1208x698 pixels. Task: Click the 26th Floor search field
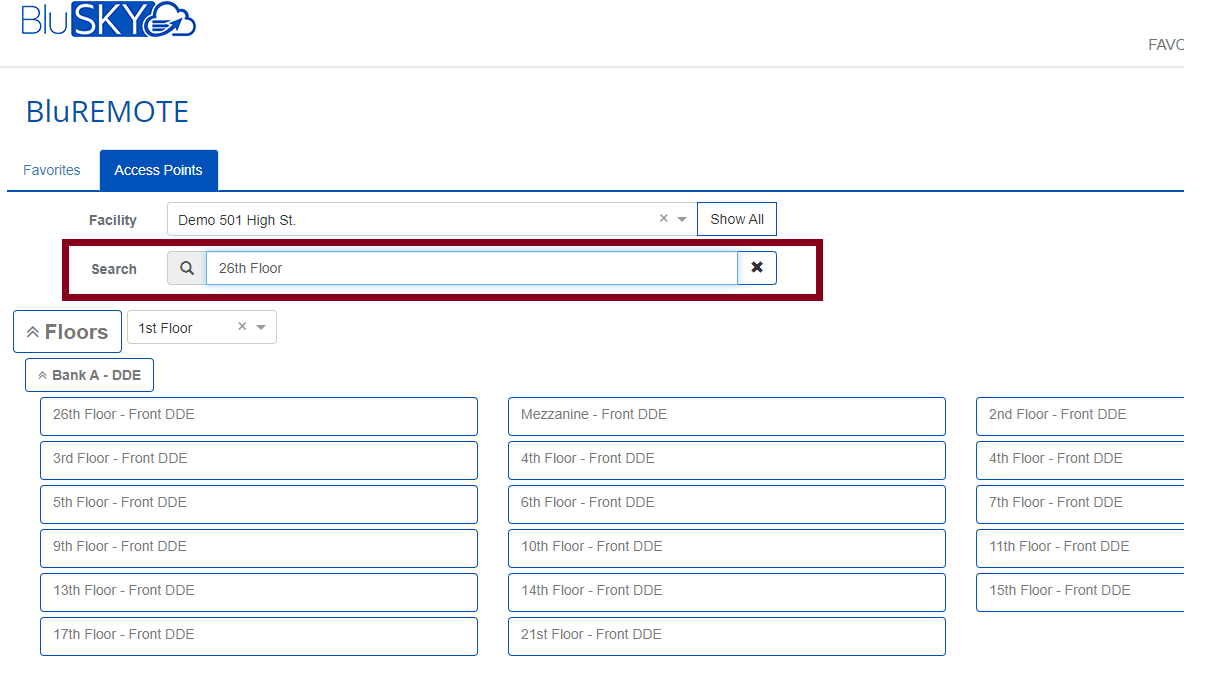point(471,268)
